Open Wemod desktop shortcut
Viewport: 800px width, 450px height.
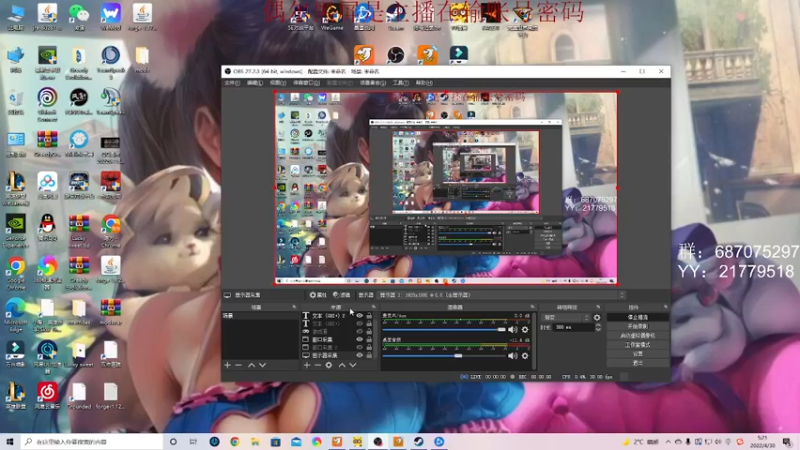click(111, 17)
